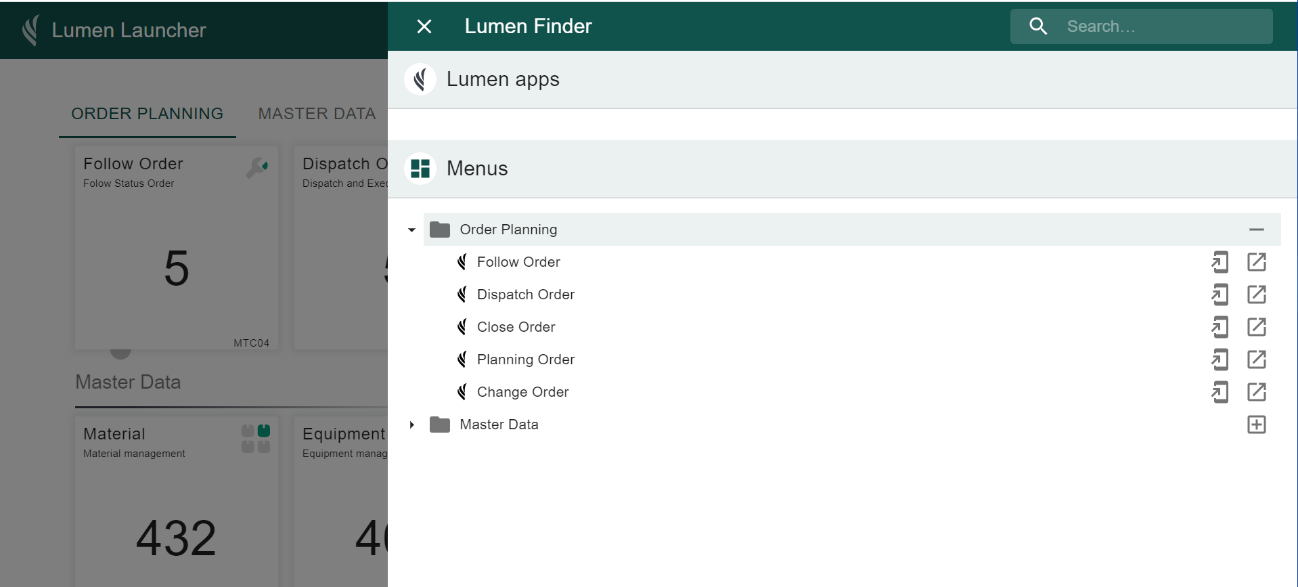Open the Follow Order tile in Launcher

pyautogui.click(x=176, y=249)
